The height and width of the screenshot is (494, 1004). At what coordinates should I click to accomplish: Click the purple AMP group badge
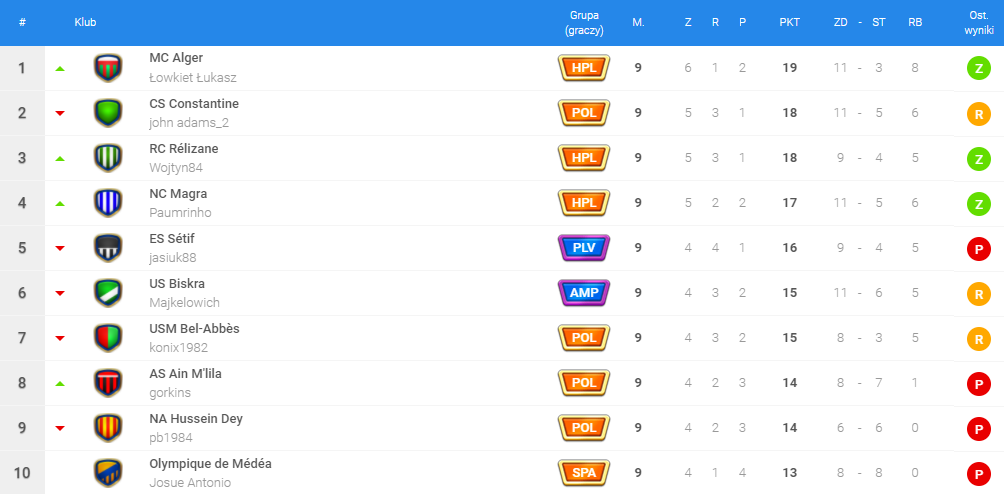(x=584, y=293)
